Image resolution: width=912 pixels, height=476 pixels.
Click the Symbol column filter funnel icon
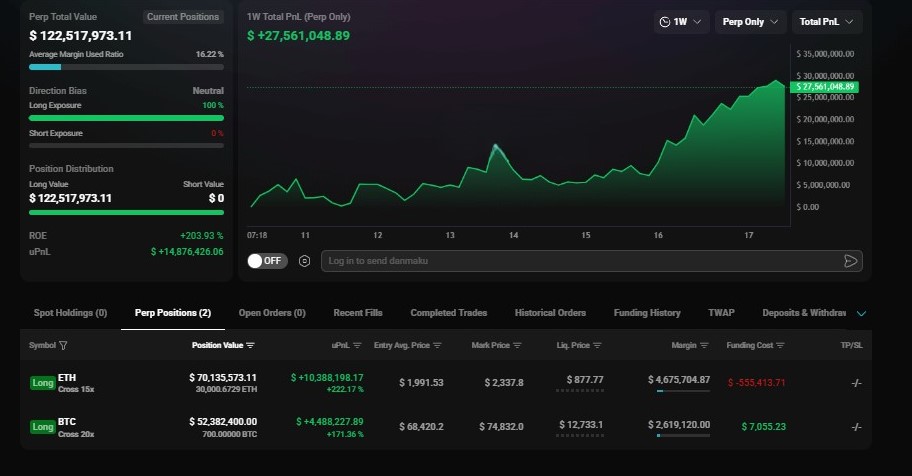63,346
